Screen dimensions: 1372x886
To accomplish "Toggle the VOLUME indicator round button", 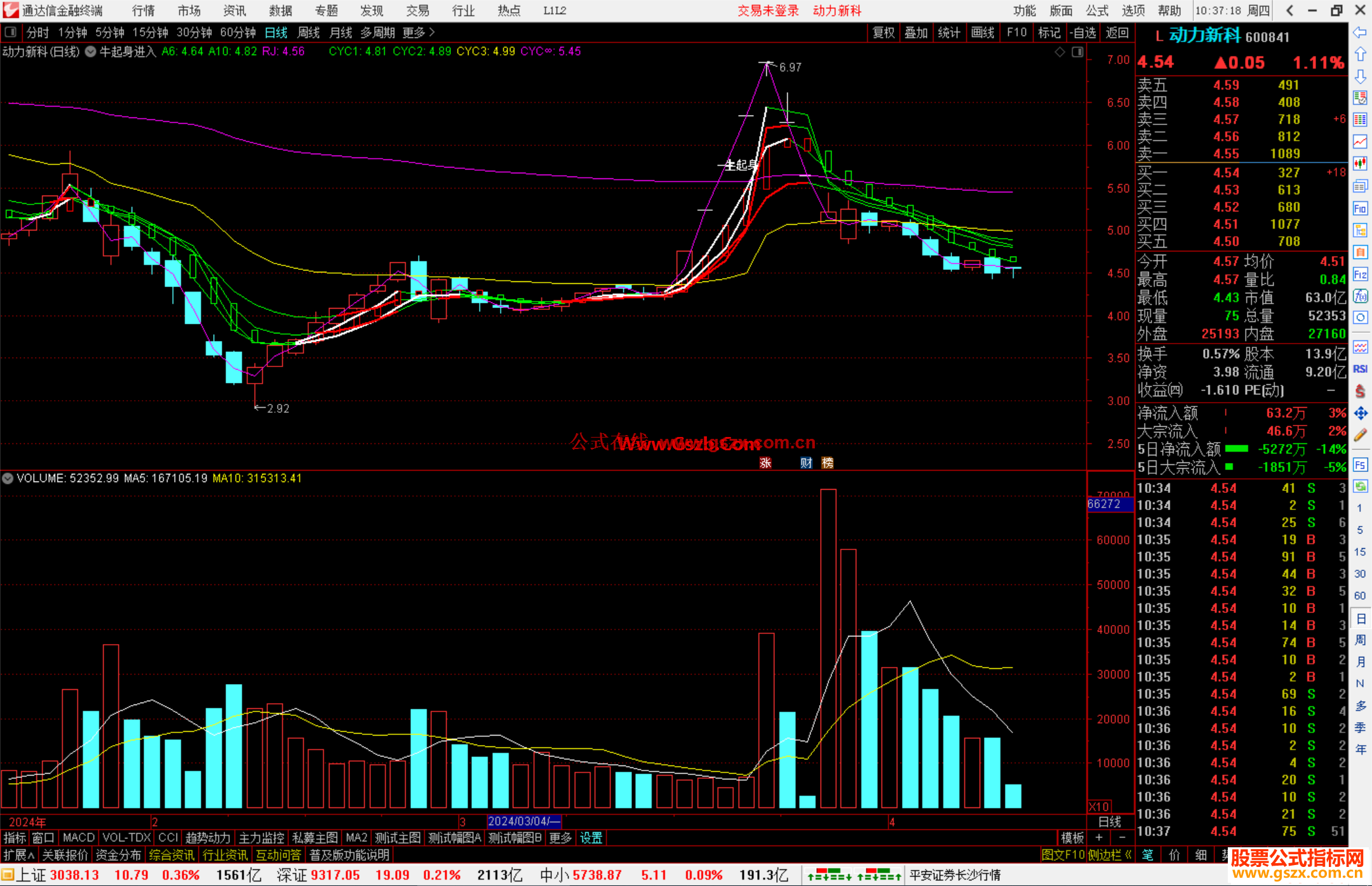I will tap(8, 478).
